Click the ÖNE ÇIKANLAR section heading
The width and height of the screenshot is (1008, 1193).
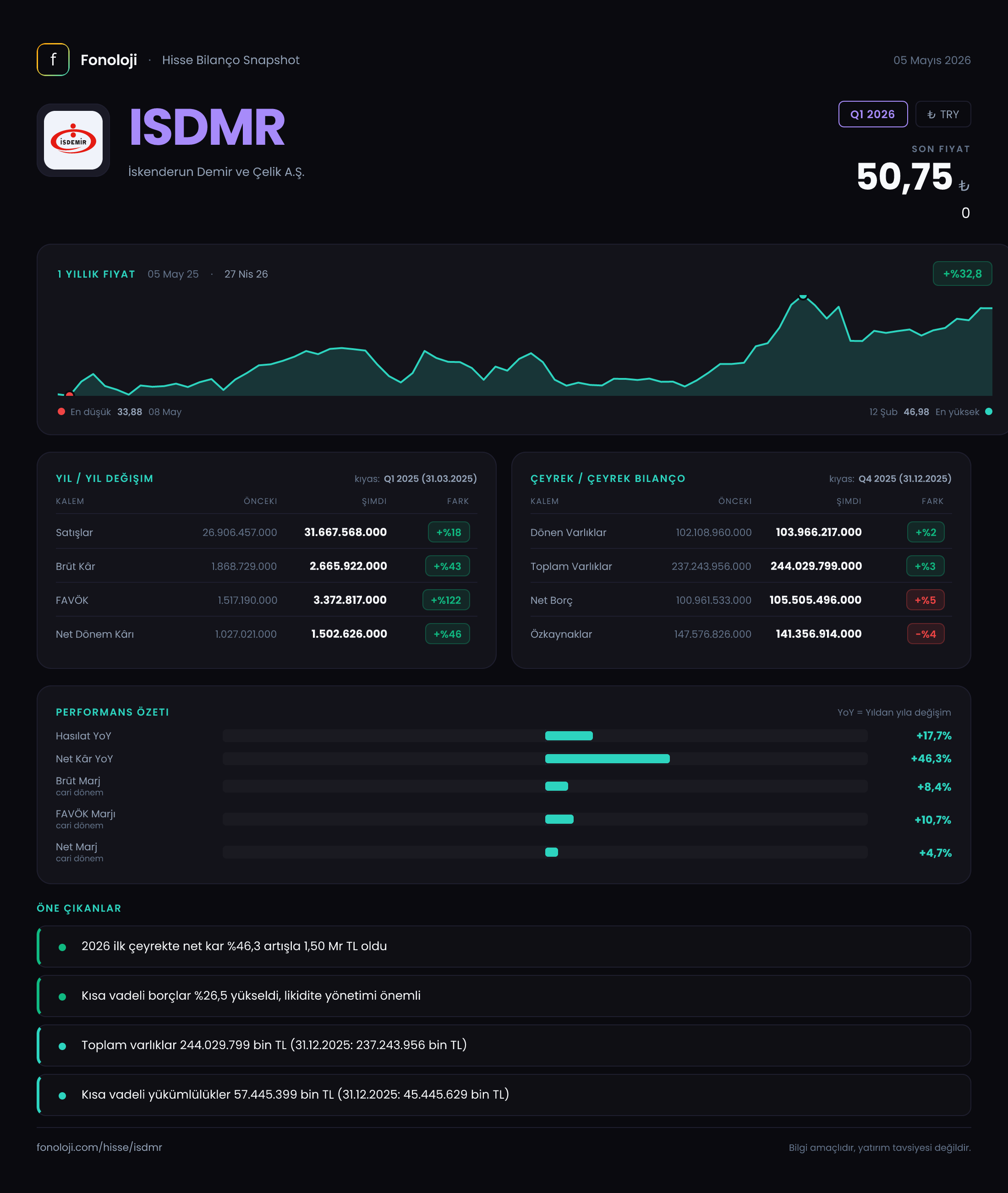(79, 908)
